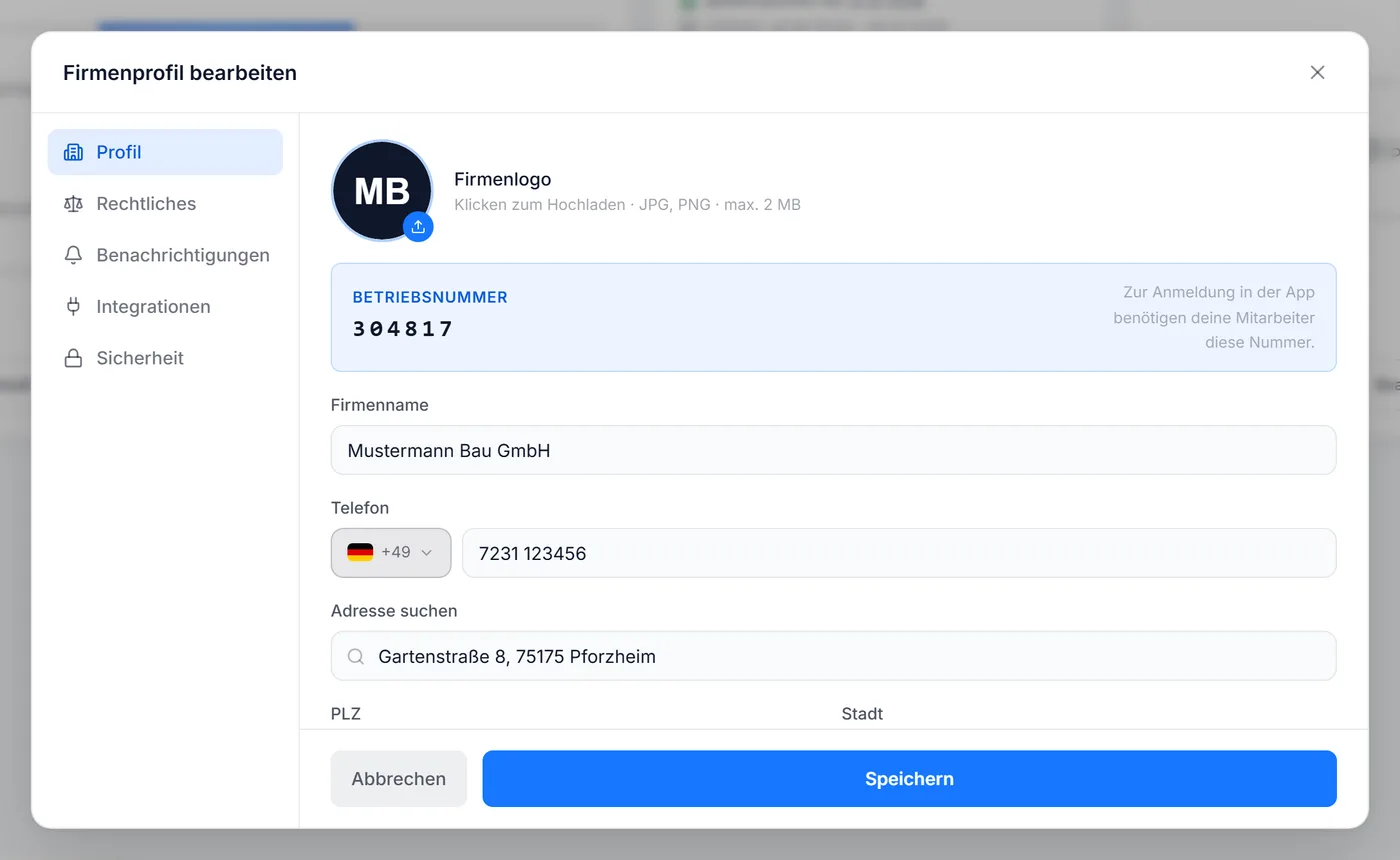Click the bell icon beside Benachrichtigungen

(73, 255)
